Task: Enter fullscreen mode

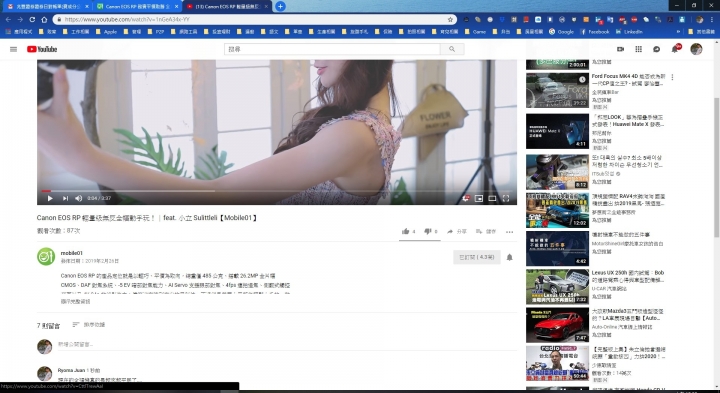Action: [506, 198]
